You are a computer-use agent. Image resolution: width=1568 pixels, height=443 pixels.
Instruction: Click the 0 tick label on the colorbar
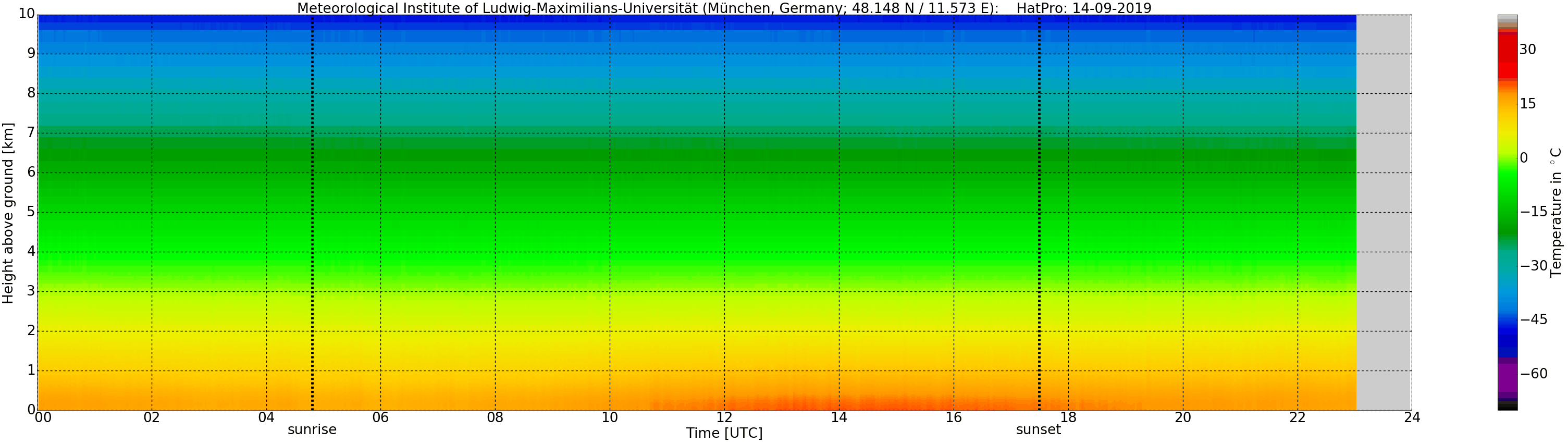1524,158
